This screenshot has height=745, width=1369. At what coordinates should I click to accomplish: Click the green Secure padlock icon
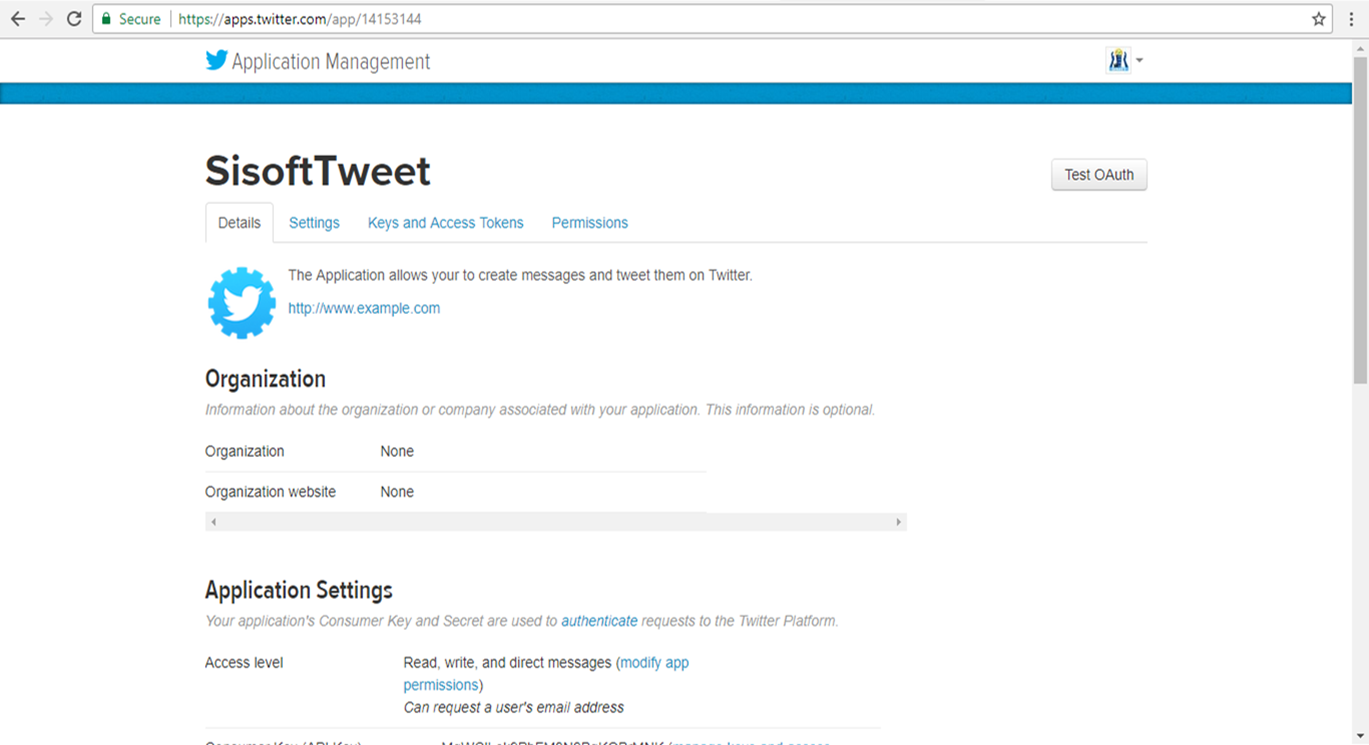tap(107, 19)
